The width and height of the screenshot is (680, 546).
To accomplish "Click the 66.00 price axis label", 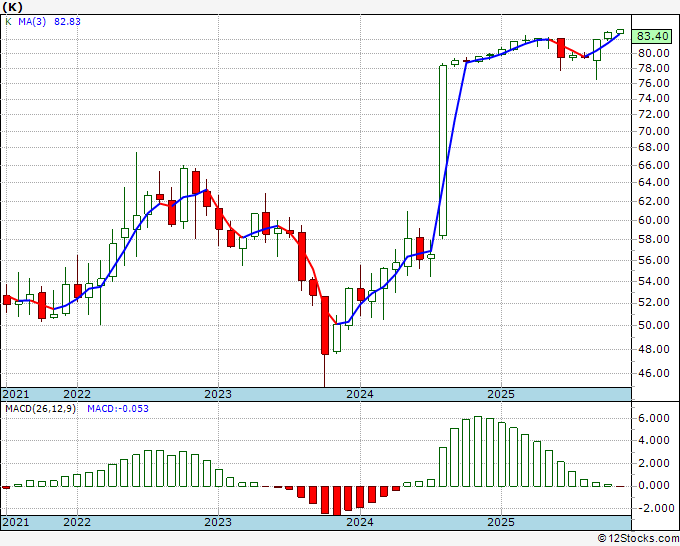I will (654, 165).
